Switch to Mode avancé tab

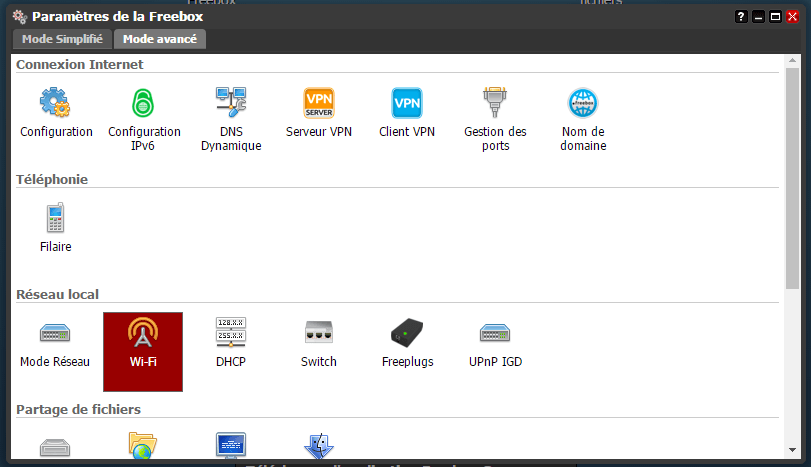tap(160, 39)
